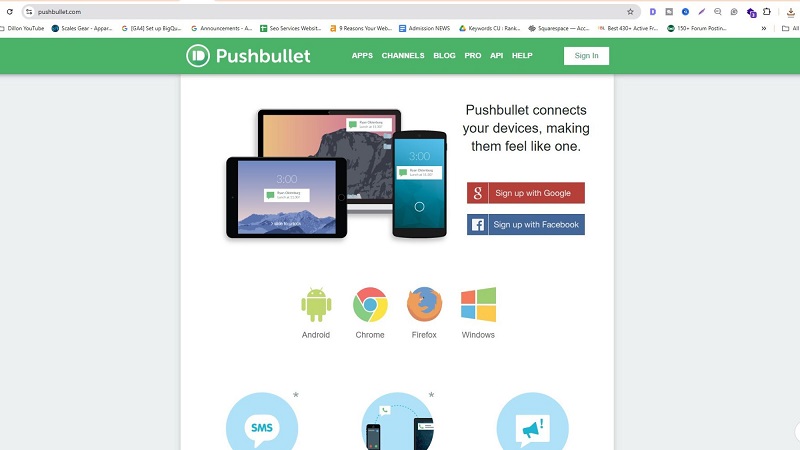
Task: Visit the PRO page
Action: tap(472, 56)
